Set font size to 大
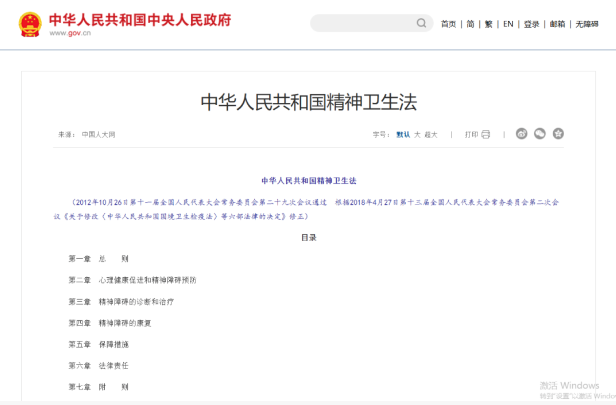Viewport: 616px width, 405px height. tap(417, 135)
